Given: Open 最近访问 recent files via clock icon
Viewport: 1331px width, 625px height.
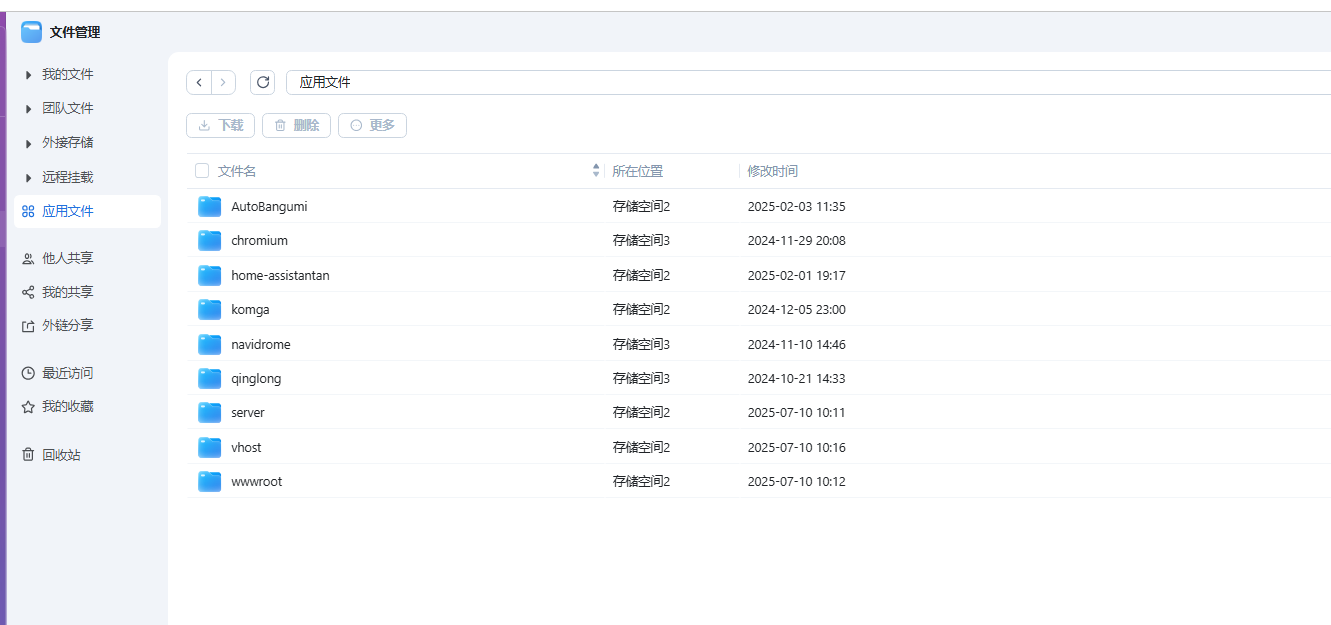Looking at the screenshot, I should [x=28, y=372].
